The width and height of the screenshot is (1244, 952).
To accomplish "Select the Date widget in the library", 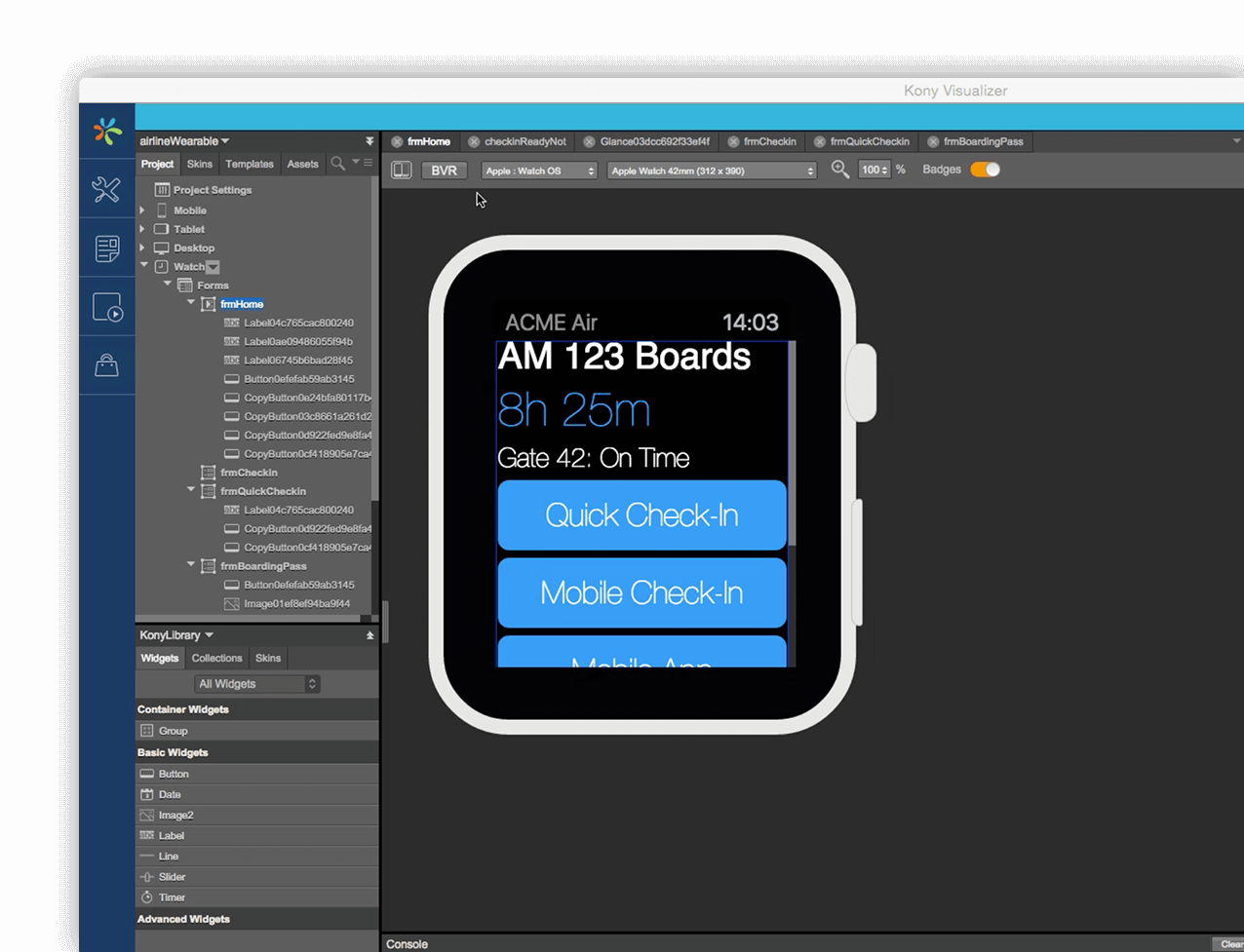I will point(257,794).
